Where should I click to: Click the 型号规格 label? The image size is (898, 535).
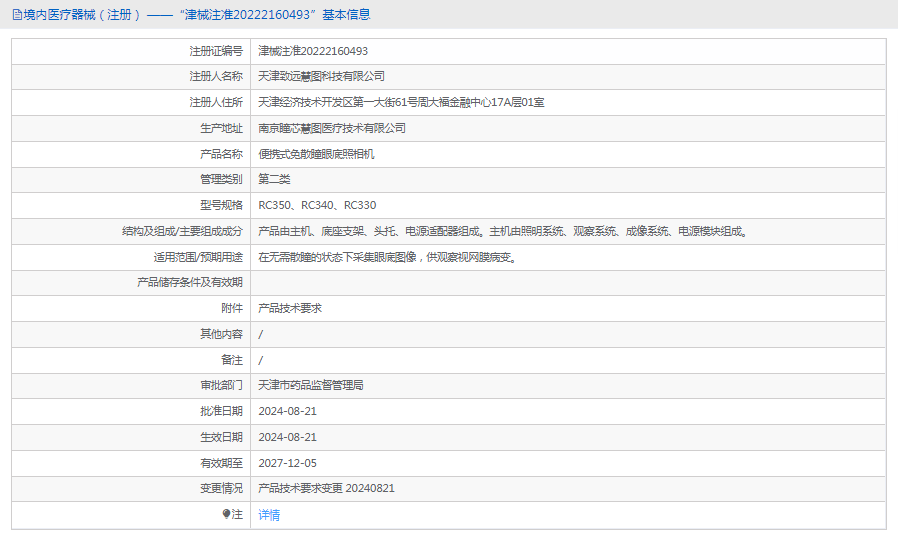tap(221, 205)
